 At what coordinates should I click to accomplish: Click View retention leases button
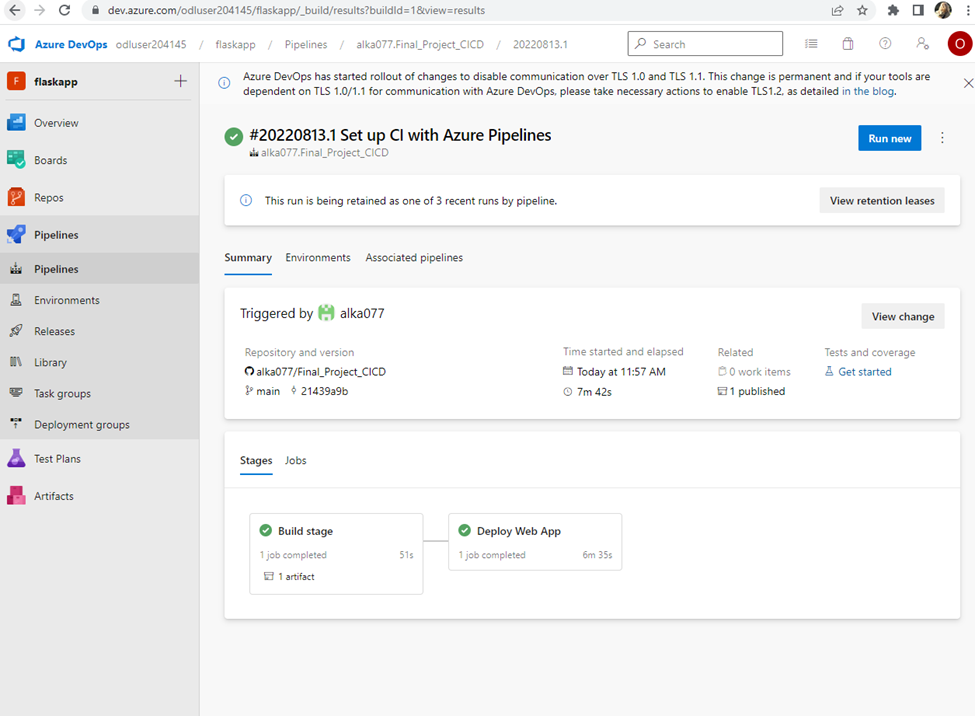coord(882,200)
